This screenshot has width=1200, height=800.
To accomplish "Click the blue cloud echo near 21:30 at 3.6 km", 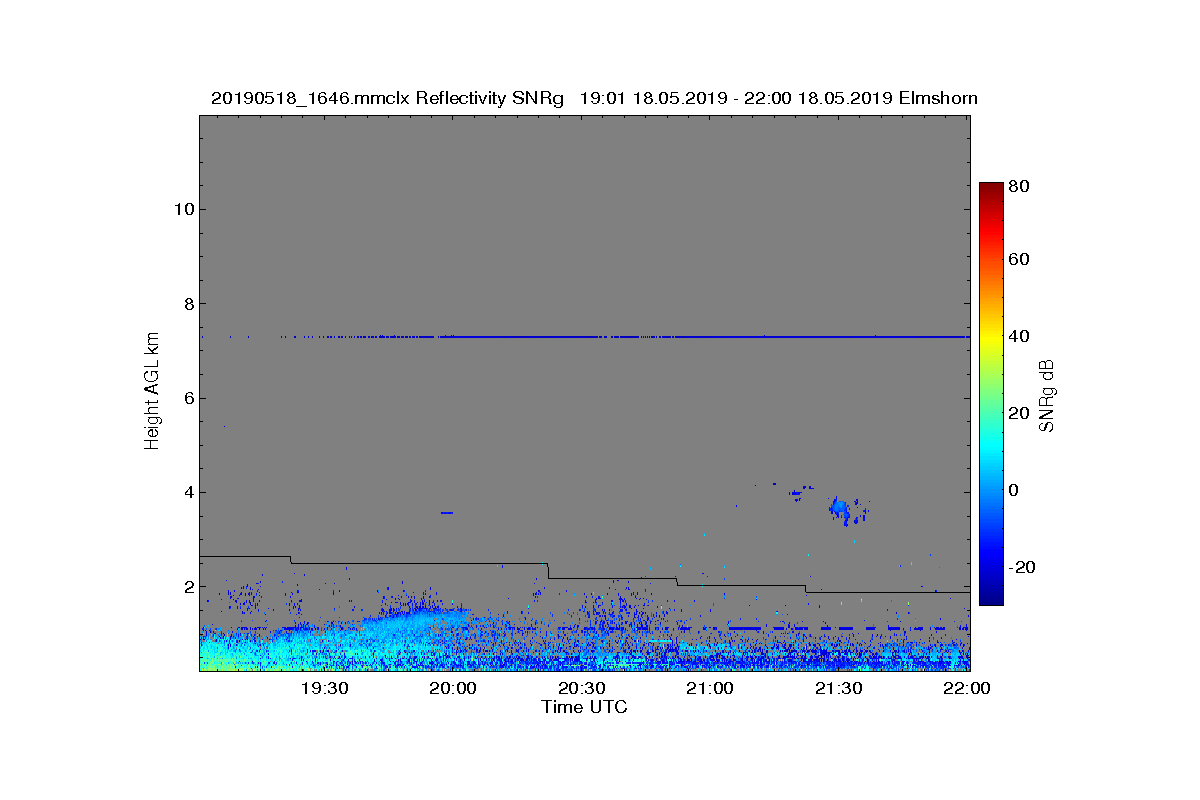I will coord(841,510).
